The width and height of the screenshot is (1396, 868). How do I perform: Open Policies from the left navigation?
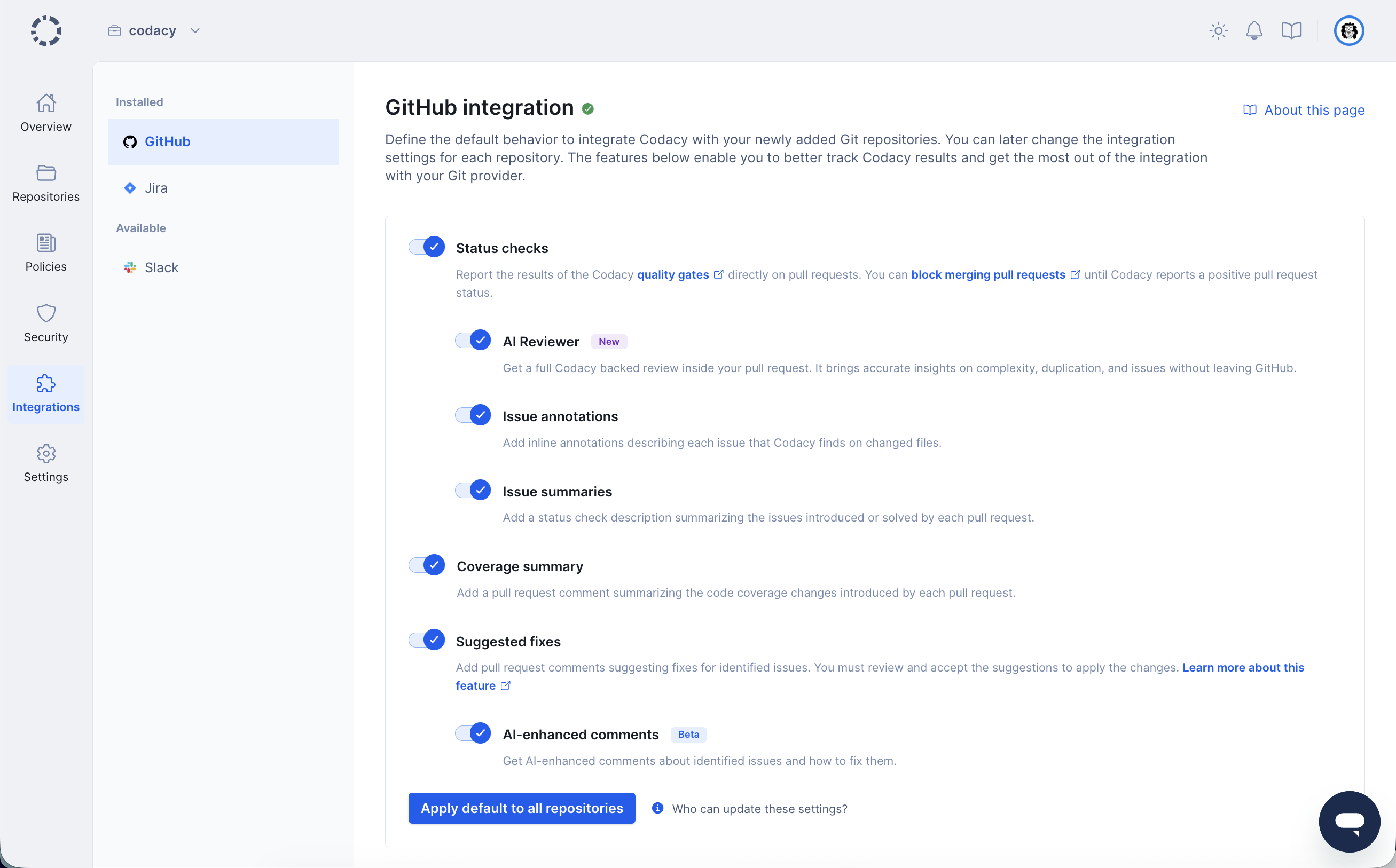(46, 252)
